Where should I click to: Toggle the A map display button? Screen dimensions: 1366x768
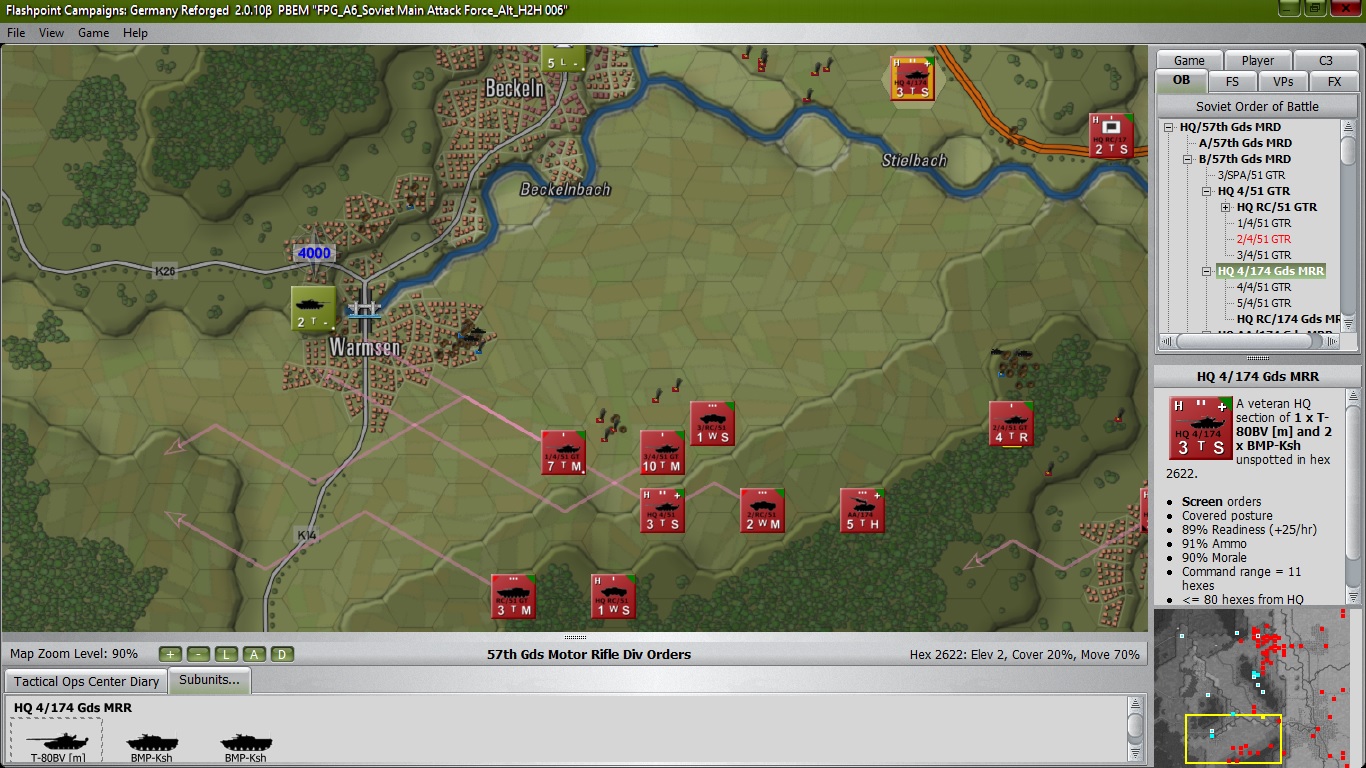tap(255, 654)
